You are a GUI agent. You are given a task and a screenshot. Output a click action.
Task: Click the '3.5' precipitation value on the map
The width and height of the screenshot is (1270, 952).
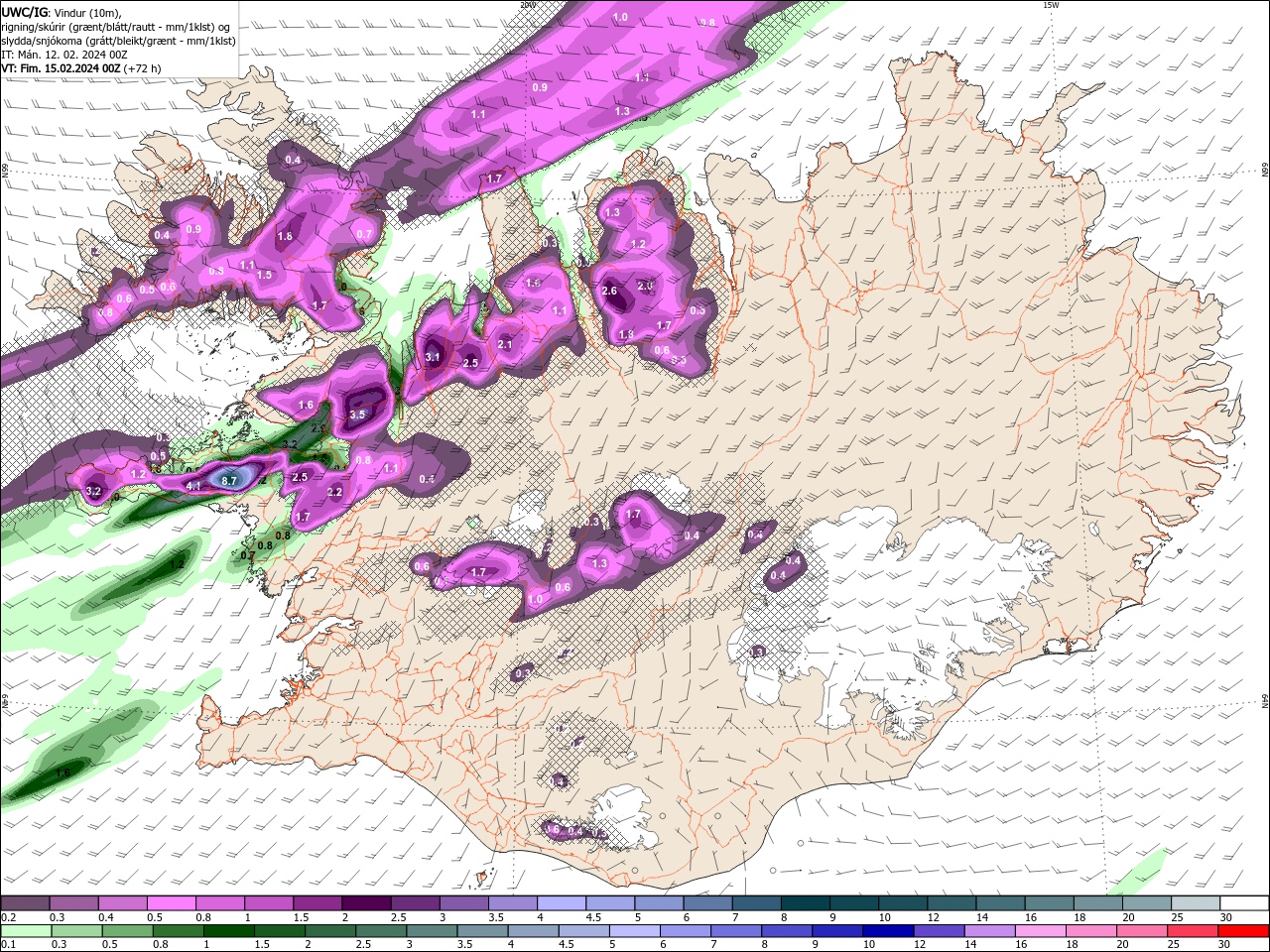(357, 415)
